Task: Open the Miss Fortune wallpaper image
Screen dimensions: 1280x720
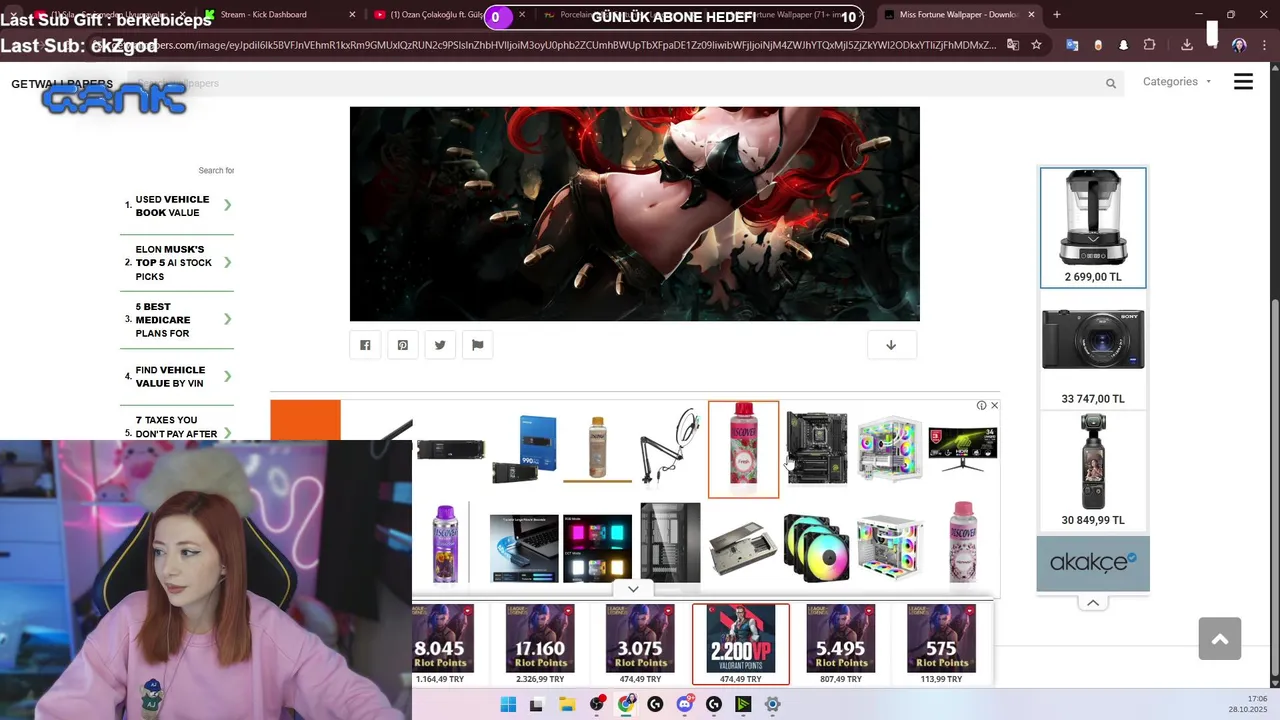Action: 634,214
